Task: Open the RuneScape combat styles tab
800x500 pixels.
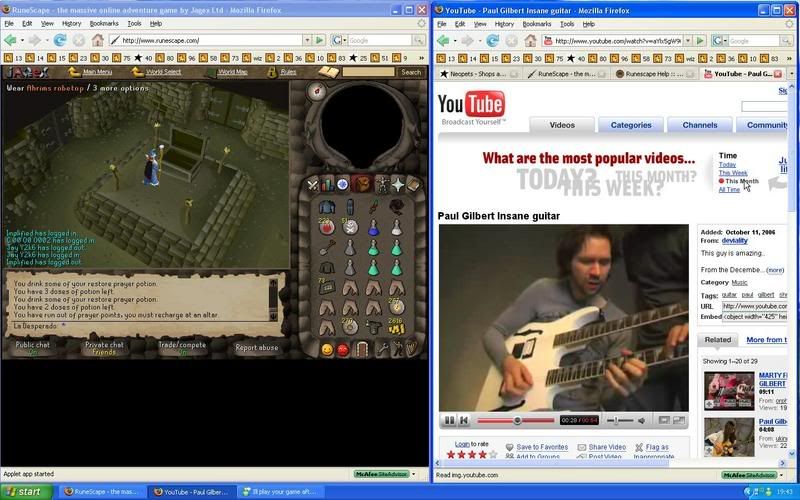Action: [312, 185]
